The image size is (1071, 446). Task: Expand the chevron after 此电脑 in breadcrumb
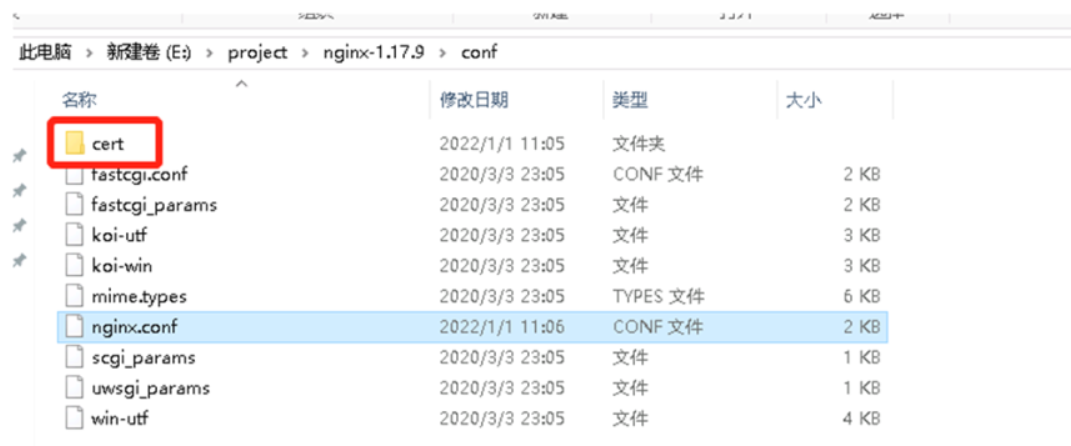89,53
